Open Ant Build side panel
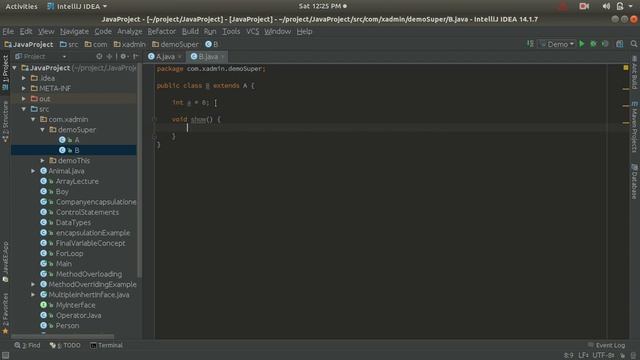The width and height of the screenshot is (640, 360). [634, 72]
